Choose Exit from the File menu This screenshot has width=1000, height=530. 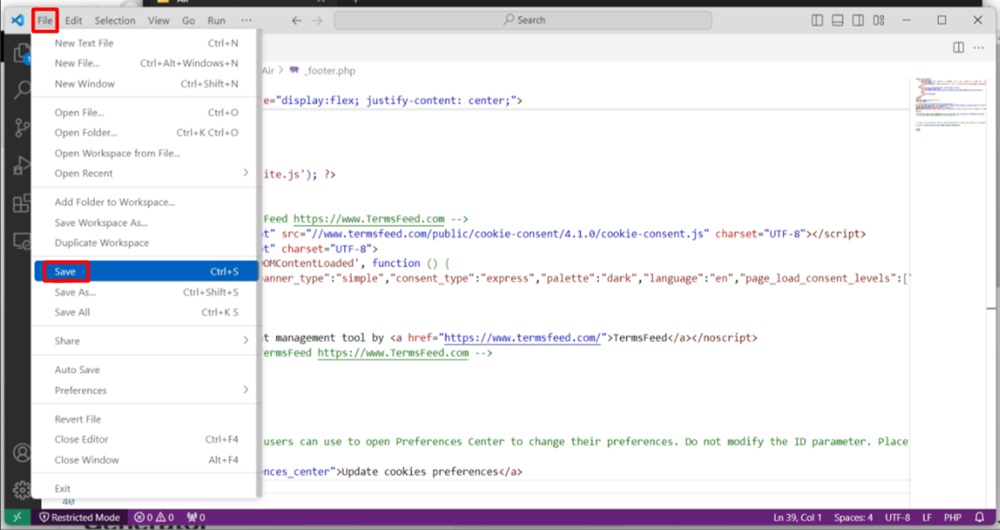click(x=146, y=489)
